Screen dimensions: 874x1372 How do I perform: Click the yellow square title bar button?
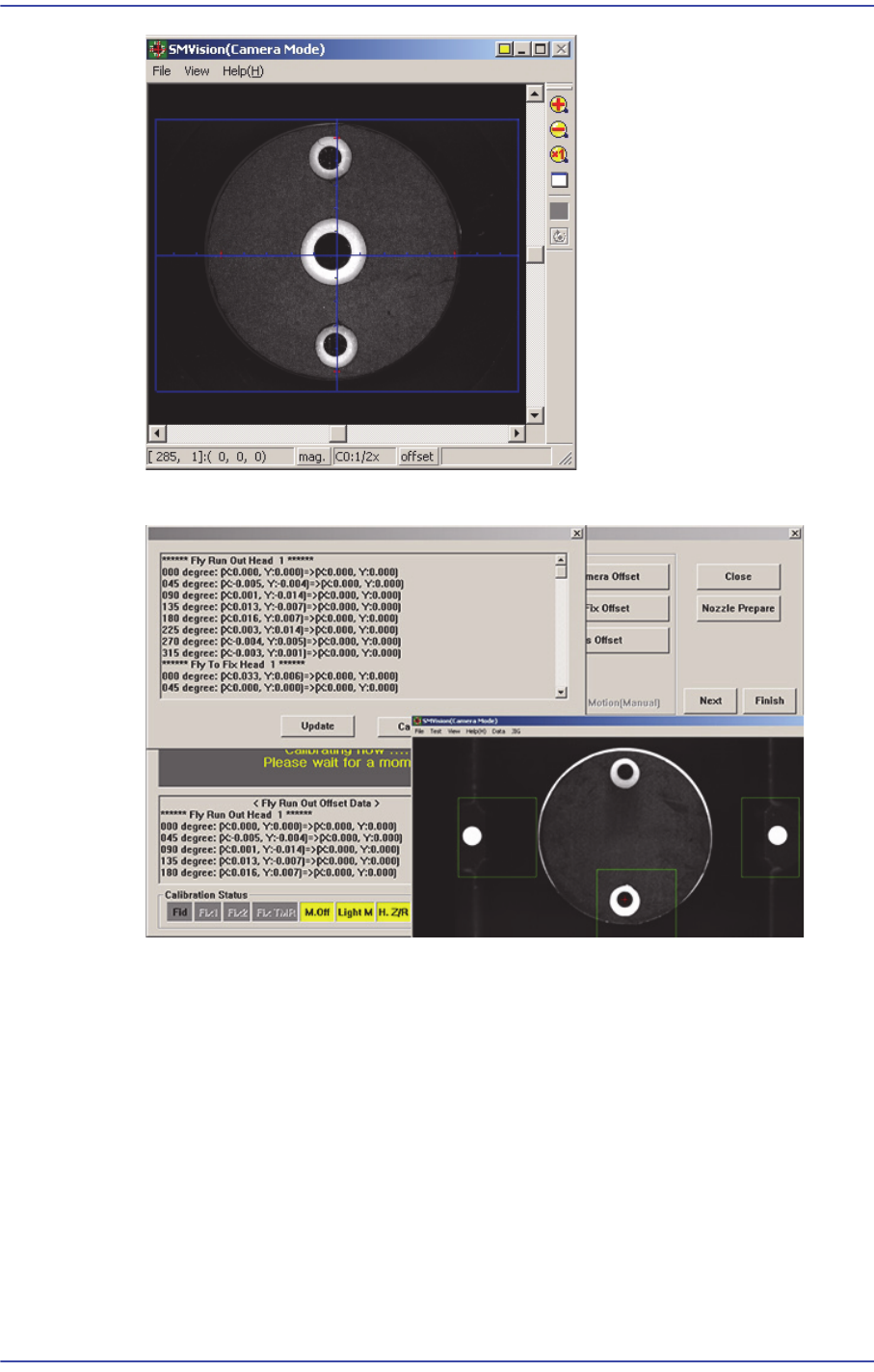click(504, 49)
